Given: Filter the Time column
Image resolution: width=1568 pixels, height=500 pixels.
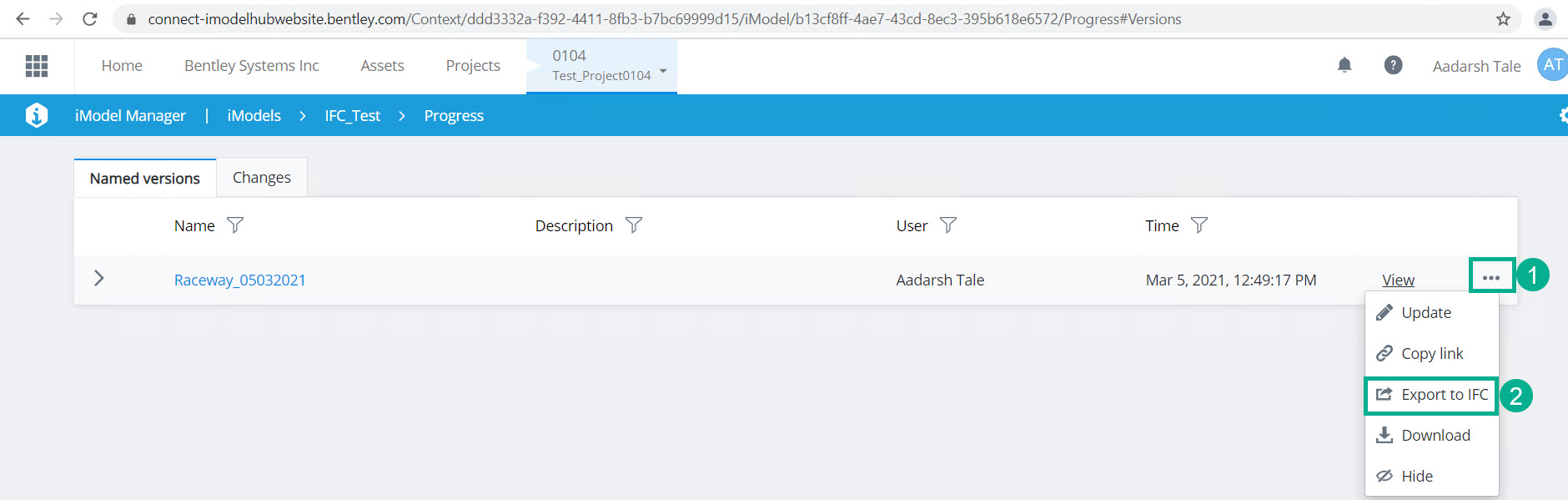Looking at the screenshot, I should [1199, 225].
